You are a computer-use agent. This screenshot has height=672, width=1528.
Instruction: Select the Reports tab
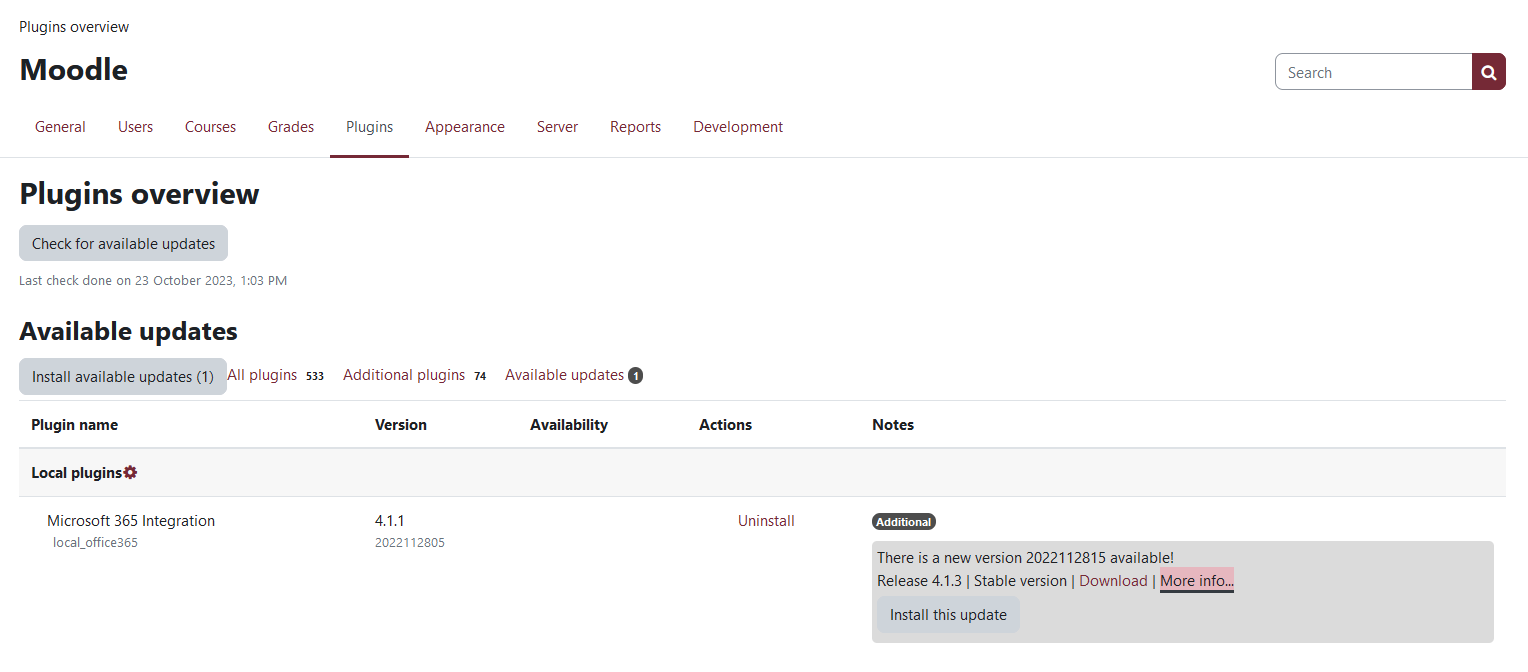[635, 127]
